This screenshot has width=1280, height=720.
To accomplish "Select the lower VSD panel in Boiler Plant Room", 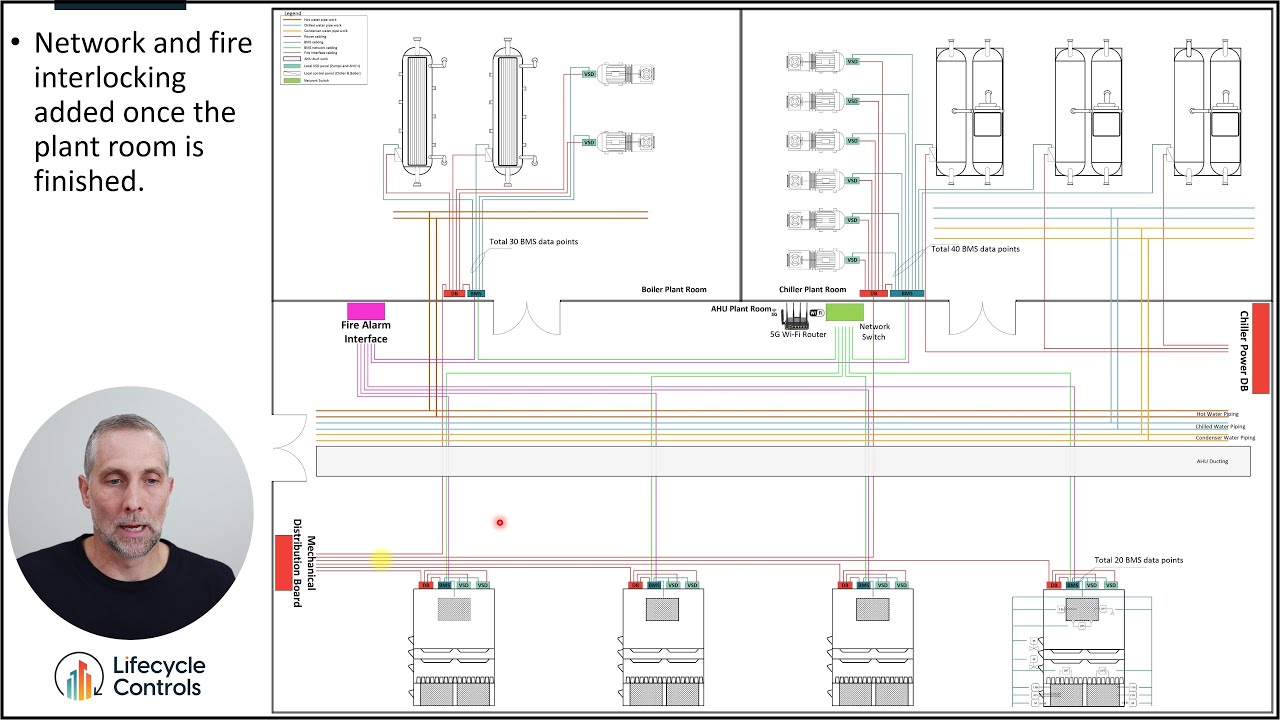I will click(x=590, y=142).
